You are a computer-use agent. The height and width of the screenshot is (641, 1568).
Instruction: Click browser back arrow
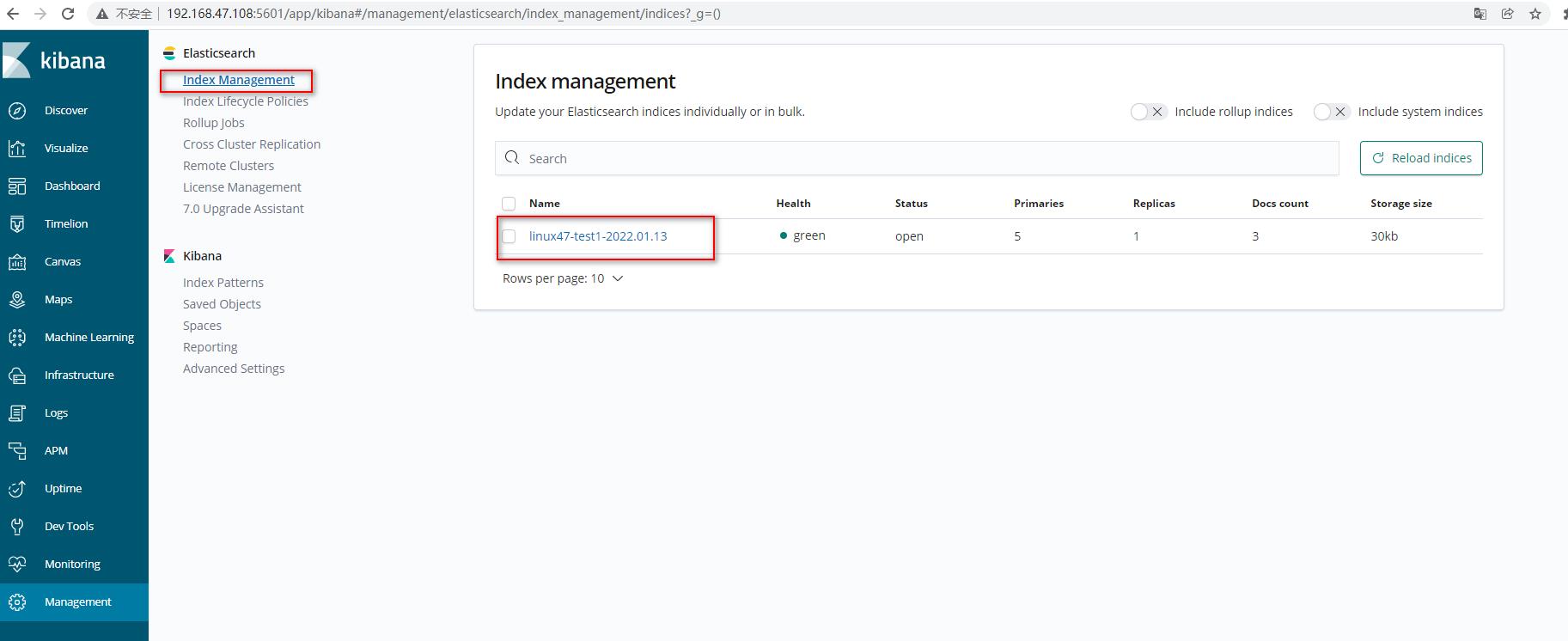[x=13, y=14]
